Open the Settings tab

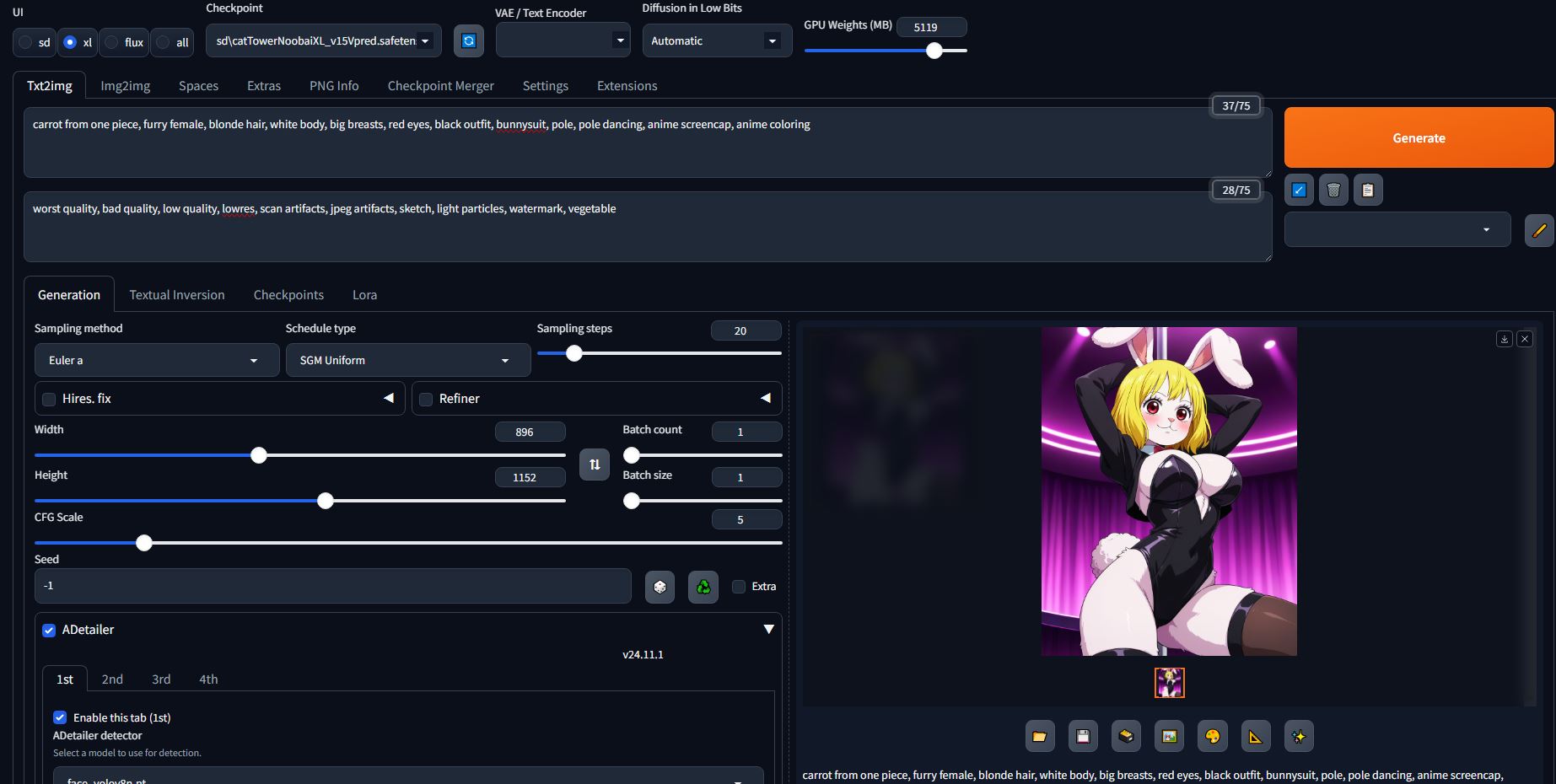click(x=546, y=86)
